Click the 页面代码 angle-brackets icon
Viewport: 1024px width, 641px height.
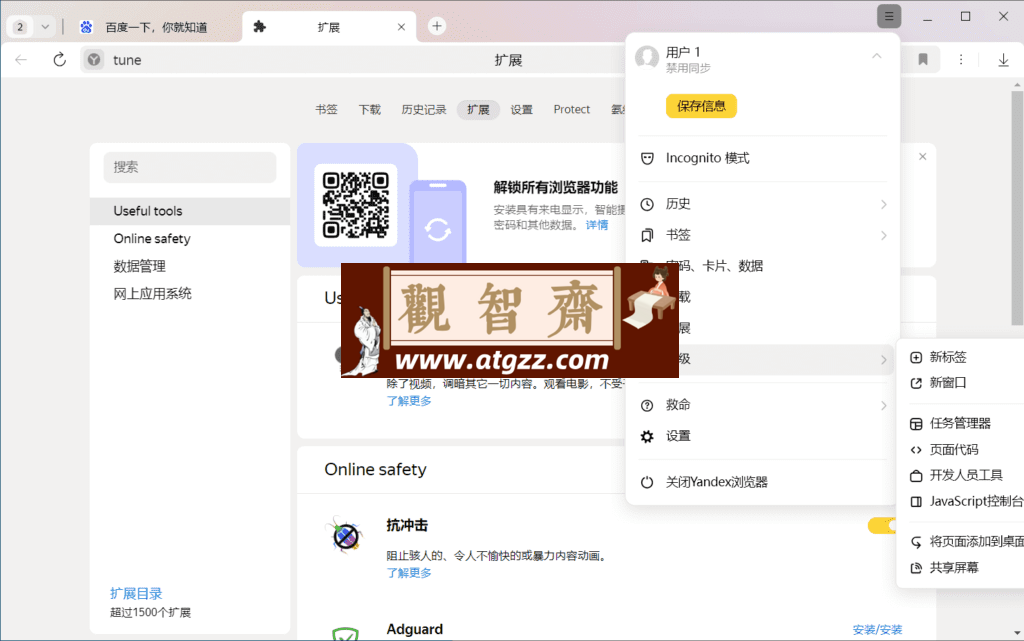[x=916, y=450]
